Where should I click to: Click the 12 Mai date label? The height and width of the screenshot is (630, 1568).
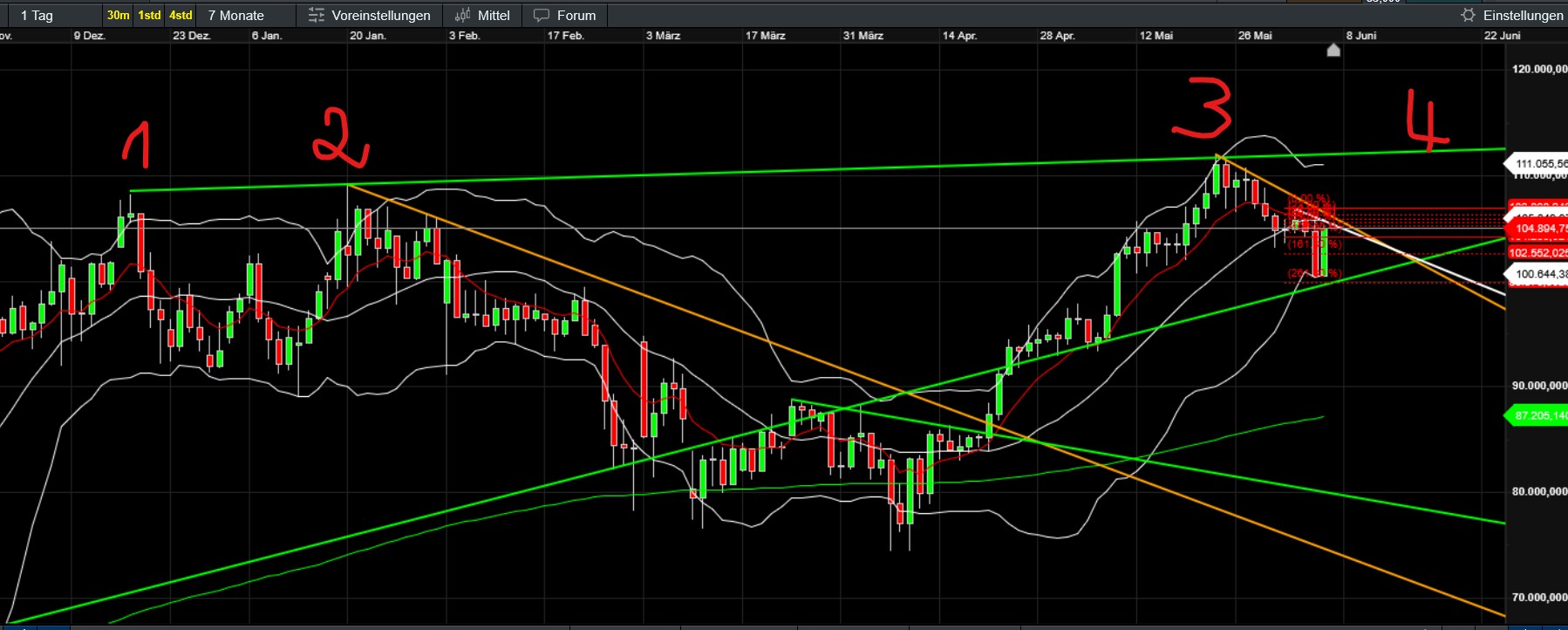(1156, 36)
